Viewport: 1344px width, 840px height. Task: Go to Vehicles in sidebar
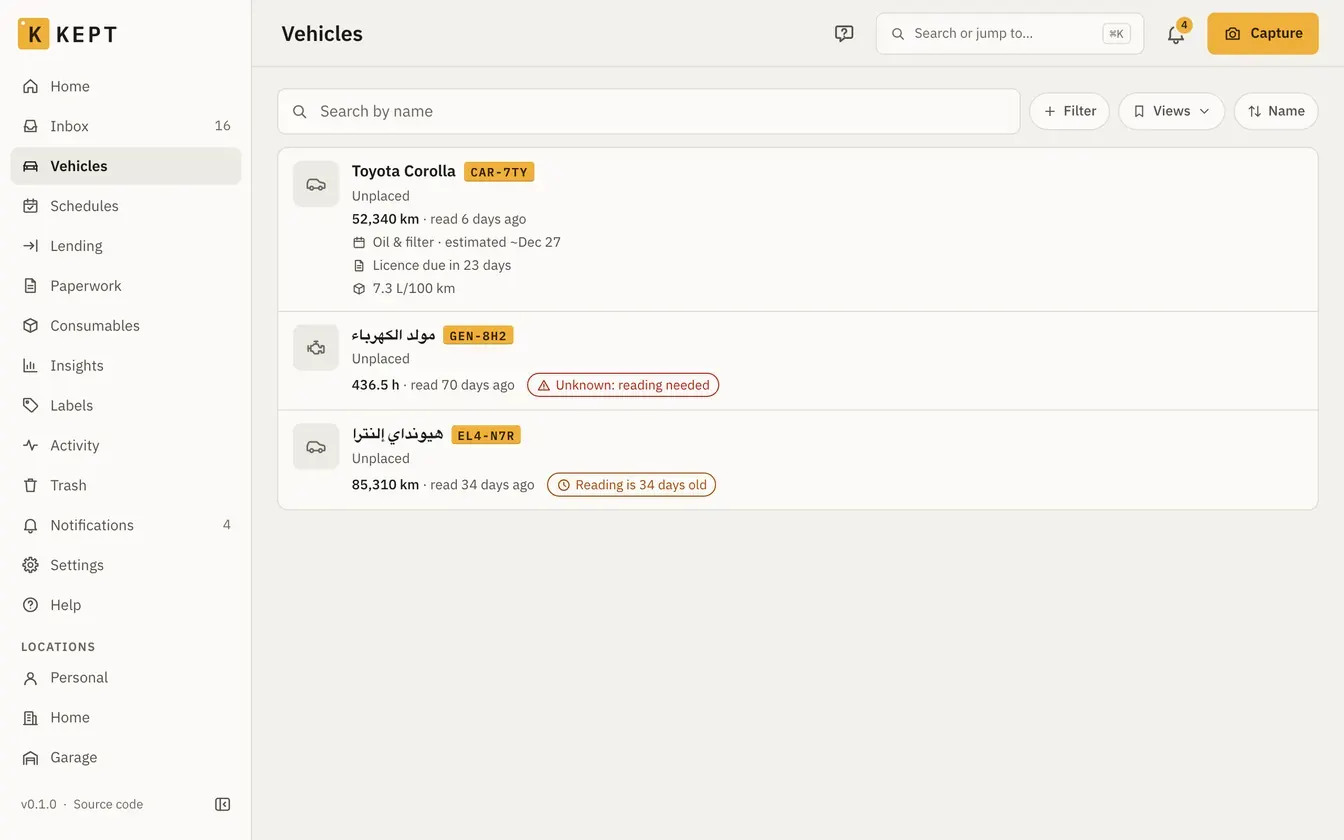(126, 166)
